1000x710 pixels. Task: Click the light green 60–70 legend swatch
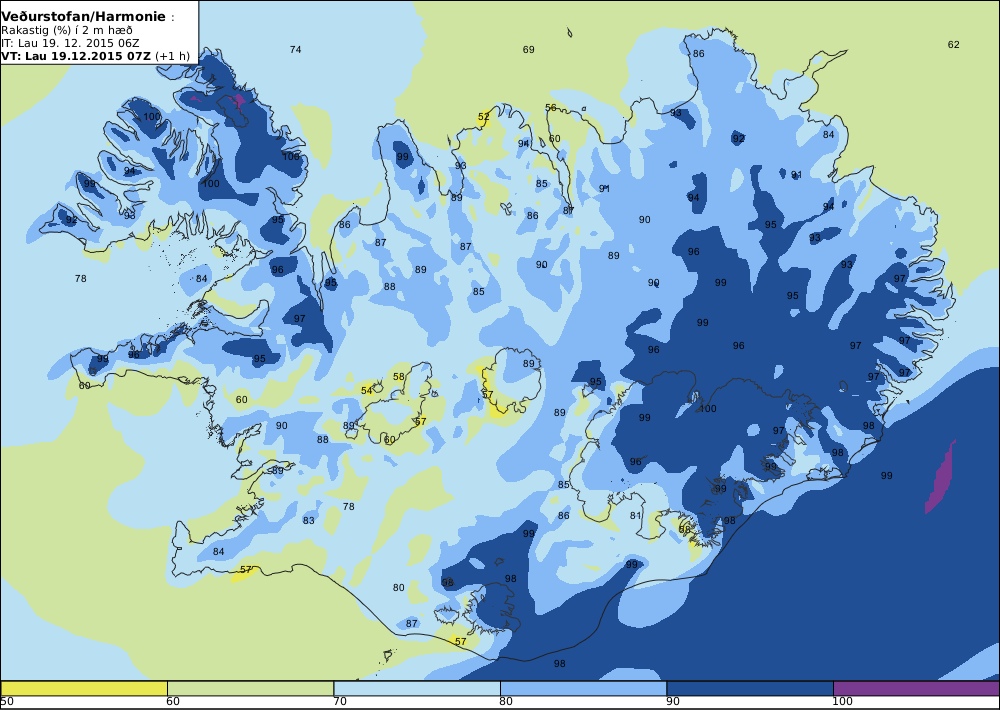(250, 688)
